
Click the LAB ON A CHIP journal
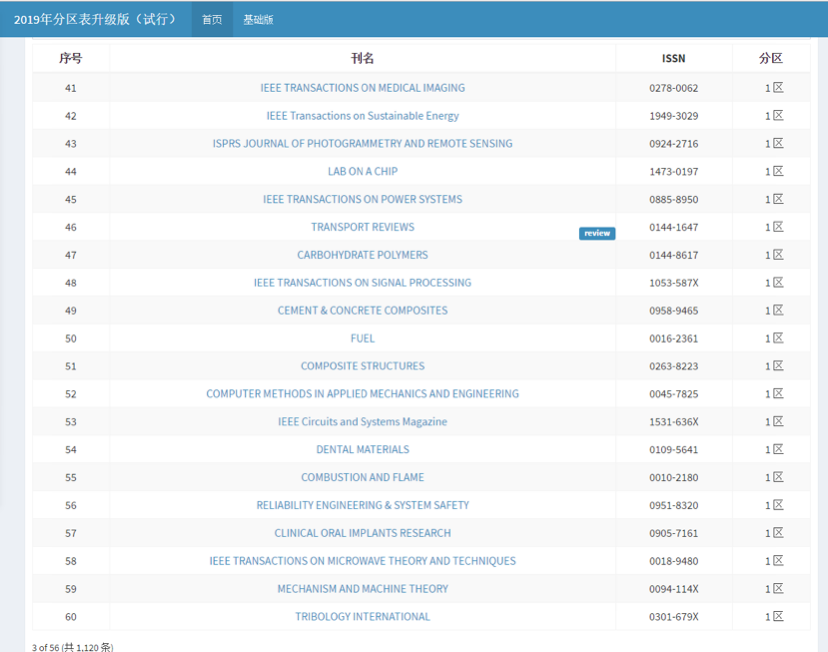(x=362, y=172)
